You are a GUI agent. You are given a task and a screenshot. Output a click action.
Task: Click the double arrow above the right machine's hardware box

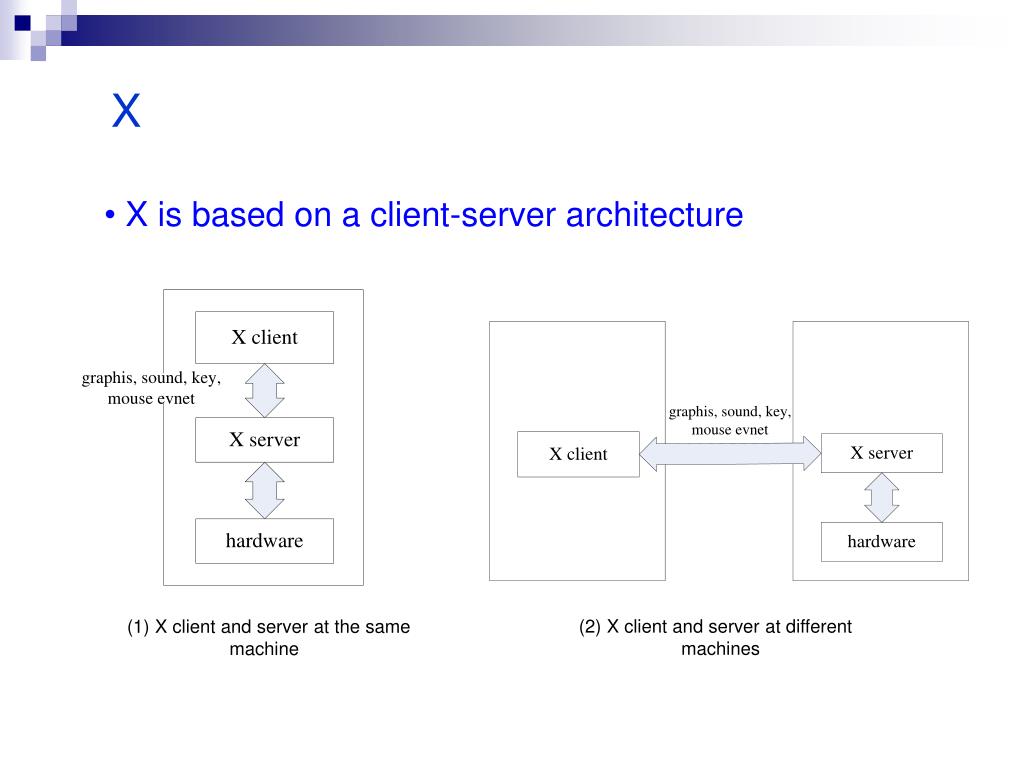(x=882, y=498)
